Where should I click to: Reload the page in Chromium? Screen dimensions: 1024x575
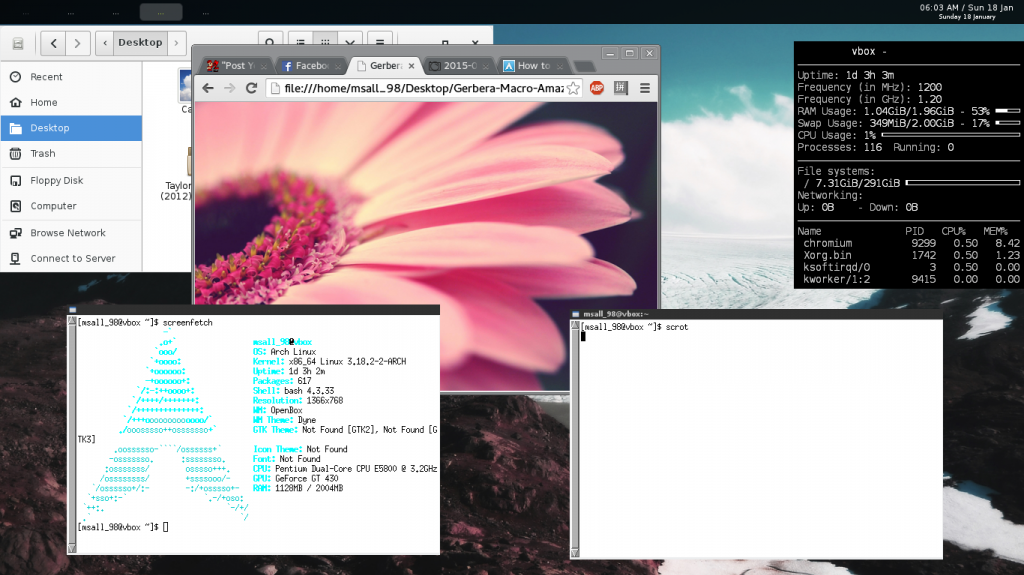click(251, 88)
